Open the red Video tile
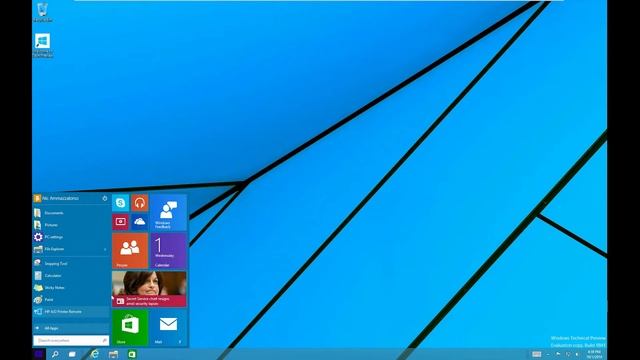 pyautogui.click(x=120, y=222)
